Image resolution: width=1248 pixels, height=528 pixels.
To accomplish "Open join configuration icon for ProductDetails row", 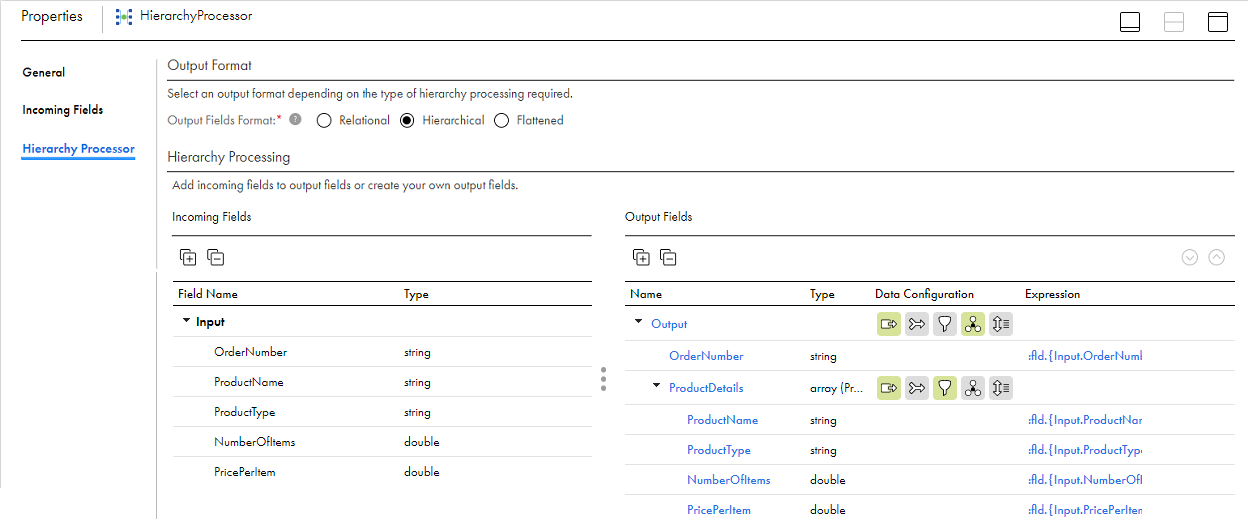I will pyautogui.click(x=916, y=388).
